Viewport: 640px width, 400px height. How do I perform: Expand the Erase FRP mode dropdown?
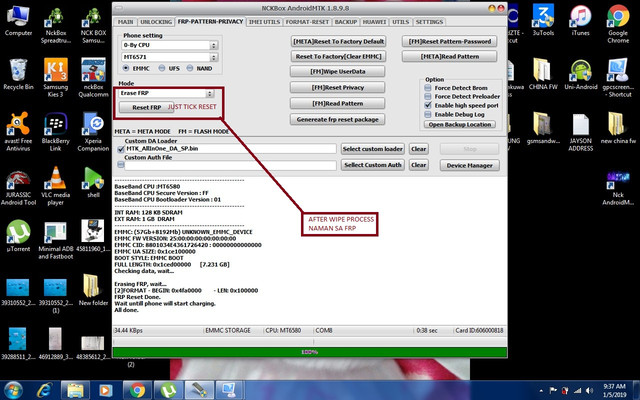(210, 93)
